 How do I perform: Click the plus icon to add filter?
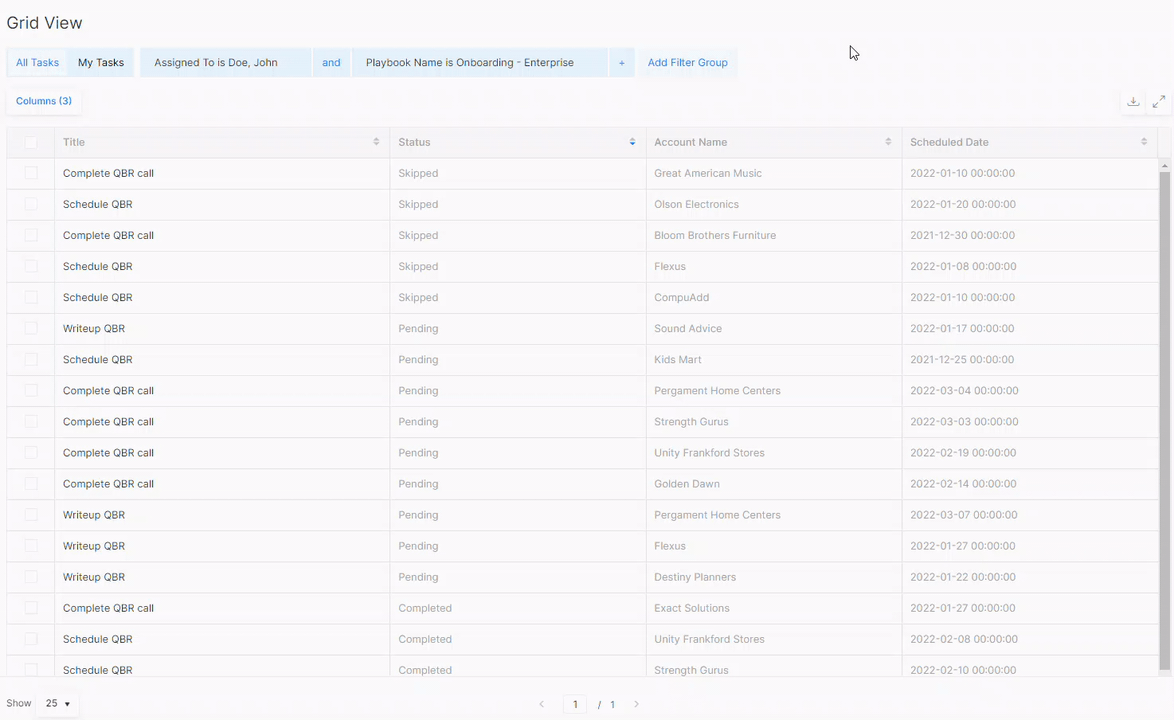click(x=621, y=63)
